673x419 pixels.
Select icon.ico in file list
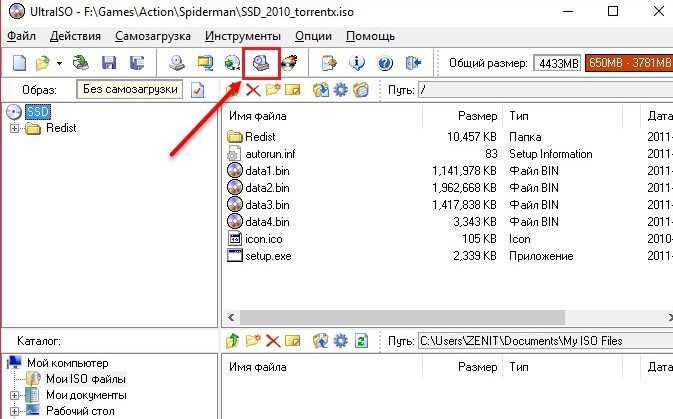[264, 239]
